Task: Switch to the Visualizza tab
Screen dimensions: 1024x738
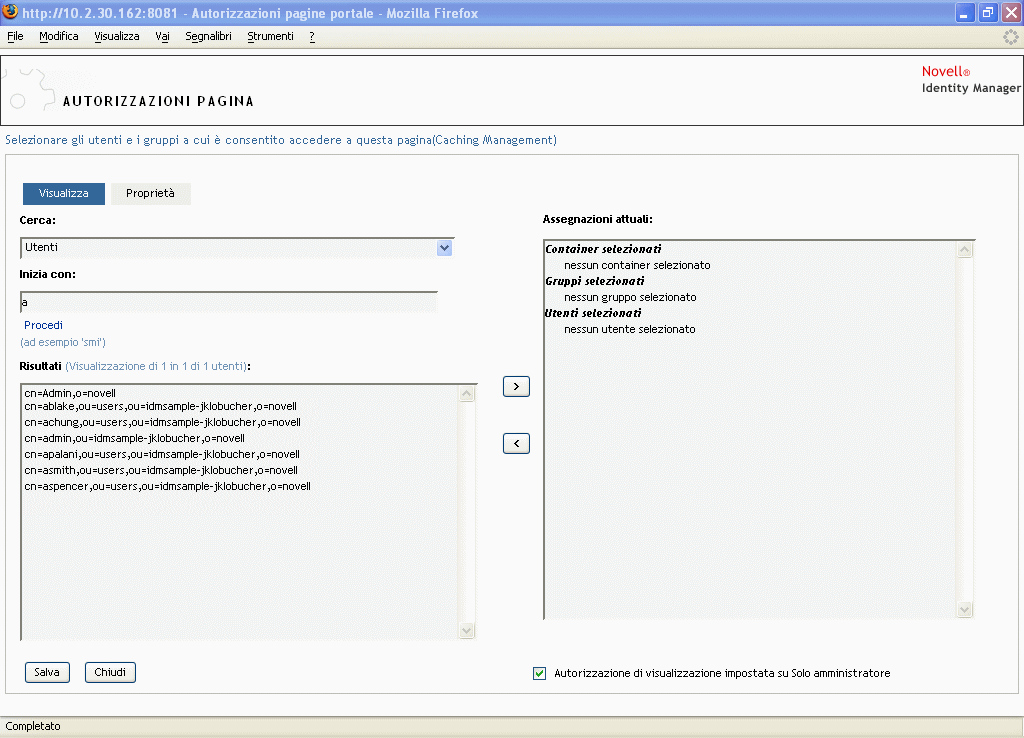Action: coord(63,193)
